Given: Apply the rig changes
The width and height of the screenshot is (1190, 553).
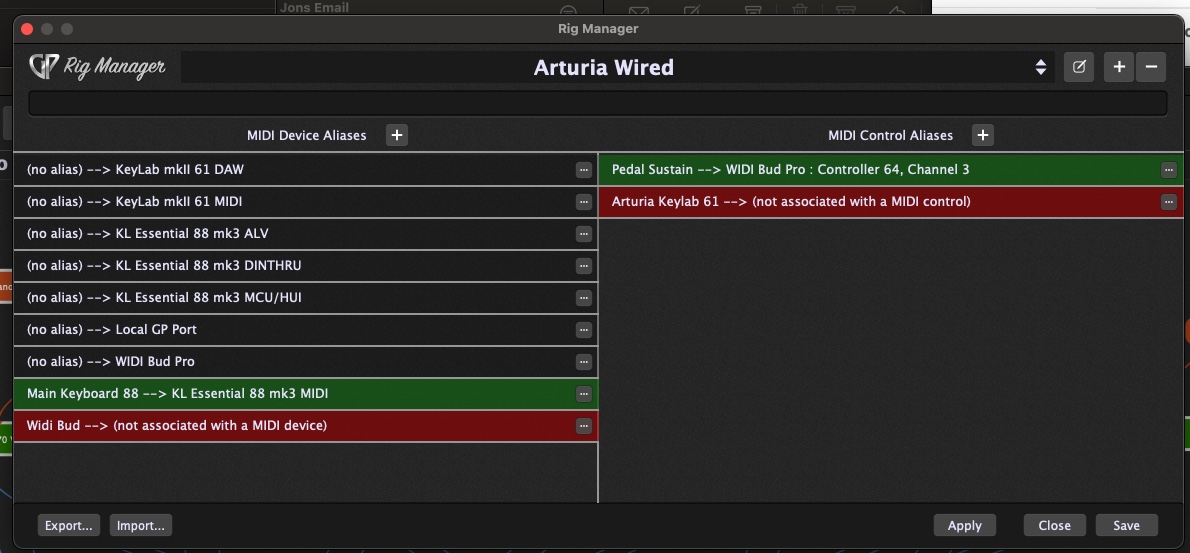Looking at the screenshot, I should (x=965, y=525).
